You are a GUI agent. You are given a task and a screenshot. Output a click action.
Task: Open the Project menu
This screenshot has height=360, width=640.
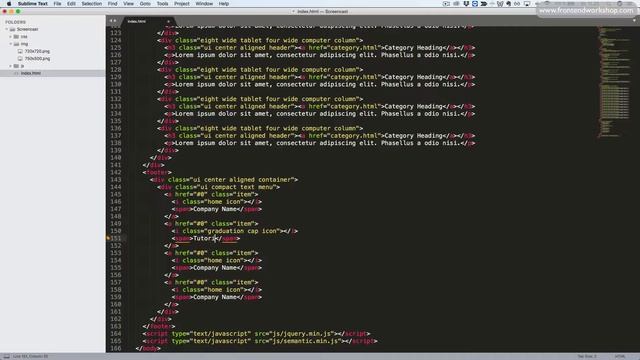tap(182, 4)
